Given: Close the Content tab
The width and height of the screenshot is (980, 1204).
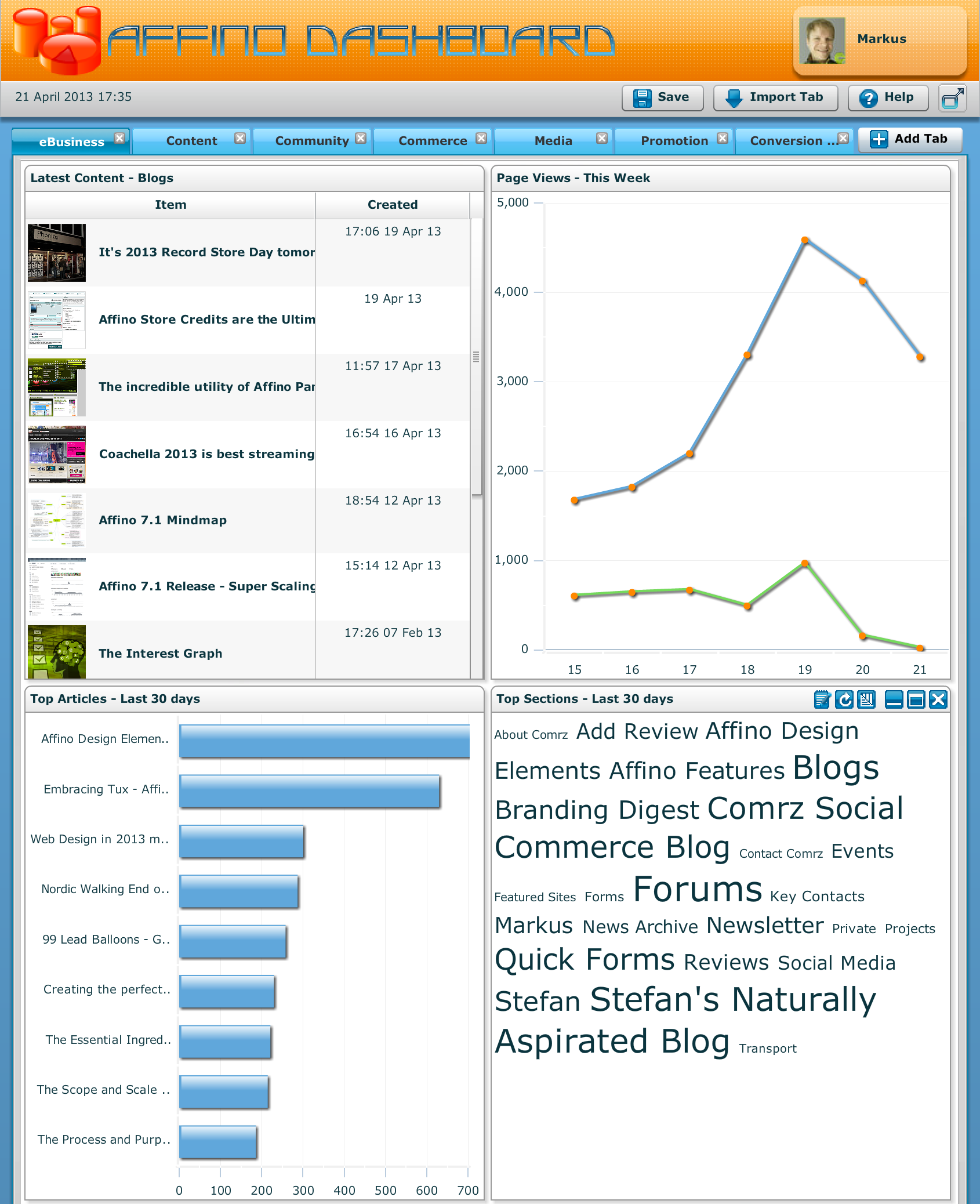Looking at the screenshot, I should tap(240, 138).
